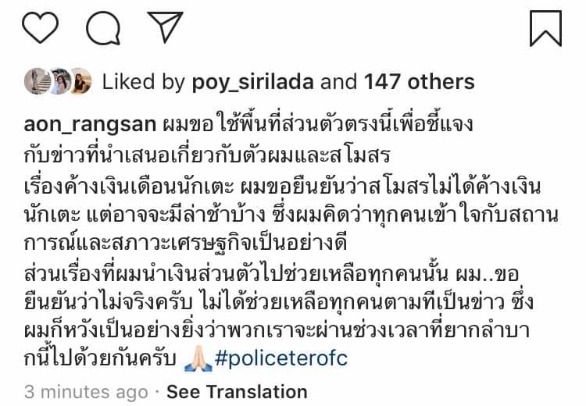586x406 pixels.
Task: Open the middle liker avatar thumbnail
Action: coord(60,81)
